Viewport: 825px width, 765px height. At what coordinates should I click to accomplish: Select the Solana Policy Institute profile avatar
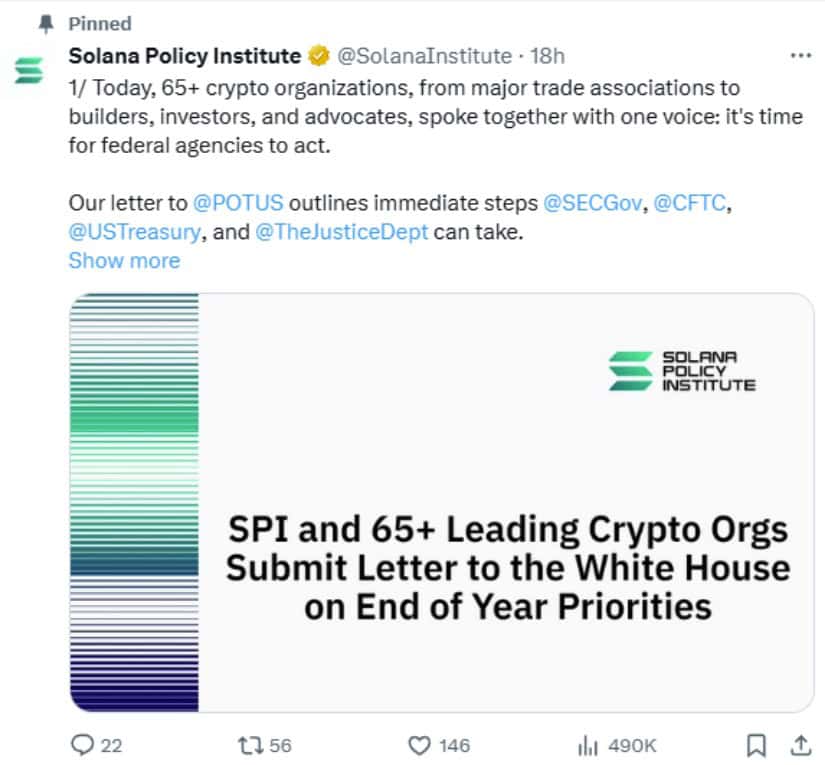tap(28, 68)
